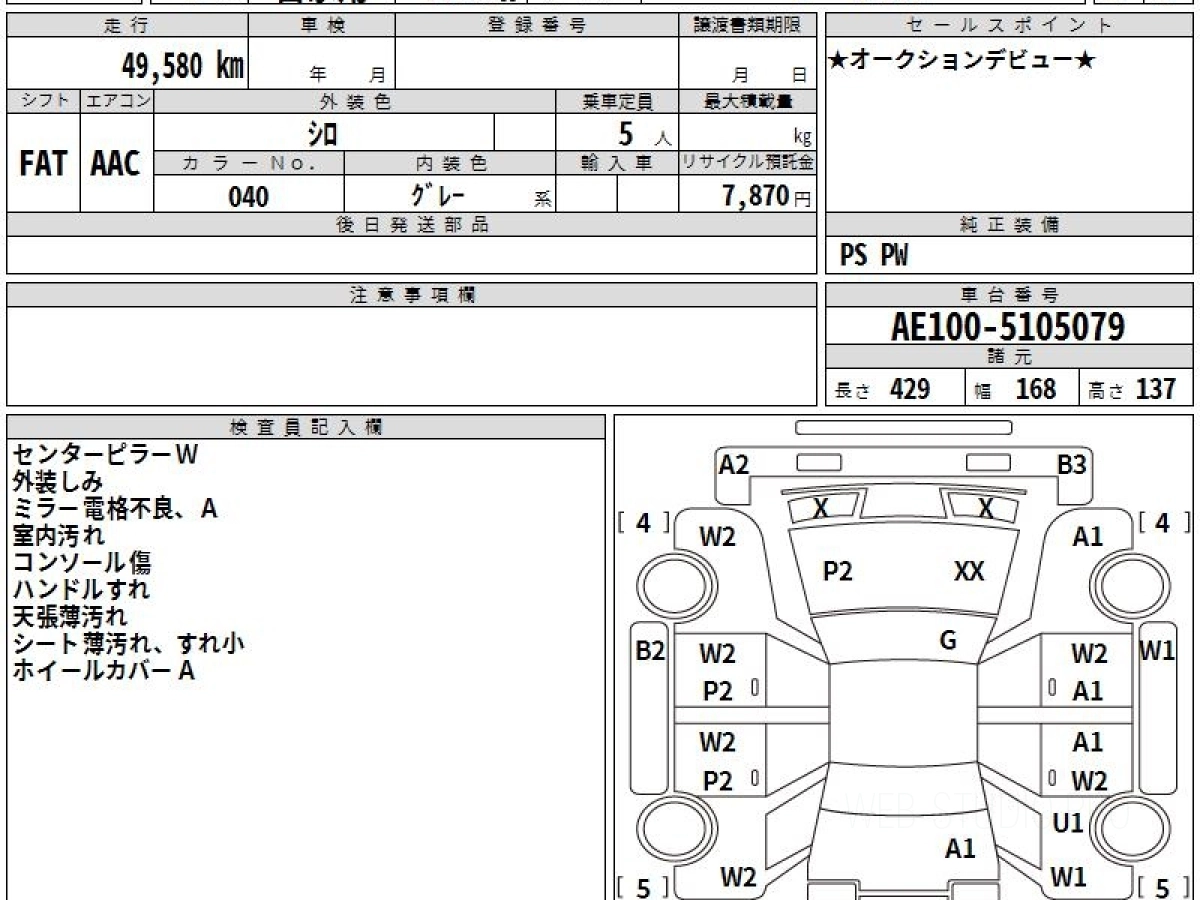Click the length value 長さ 429
The height and width of the screenshot is (900, 1200).
click(882, 389)
